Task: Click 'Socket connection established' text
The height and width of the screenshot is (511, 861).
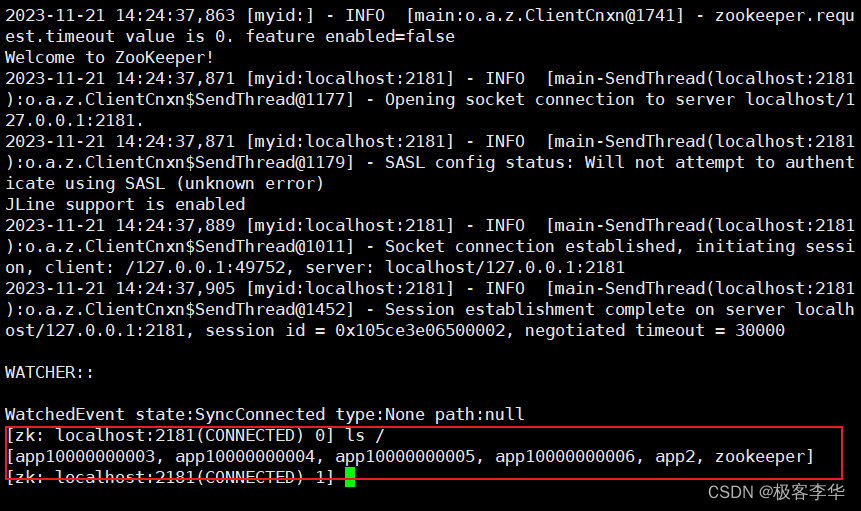Action: coord(530,246)
